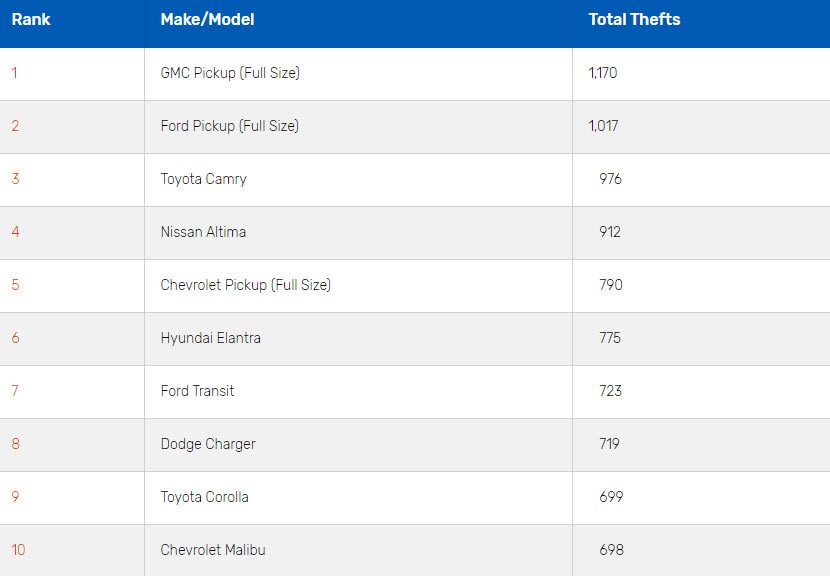This screenshot has height=576, width=830.
Task: Click the Toyota Camry model name
Action: pyautogui.click(x=203, y=179)
